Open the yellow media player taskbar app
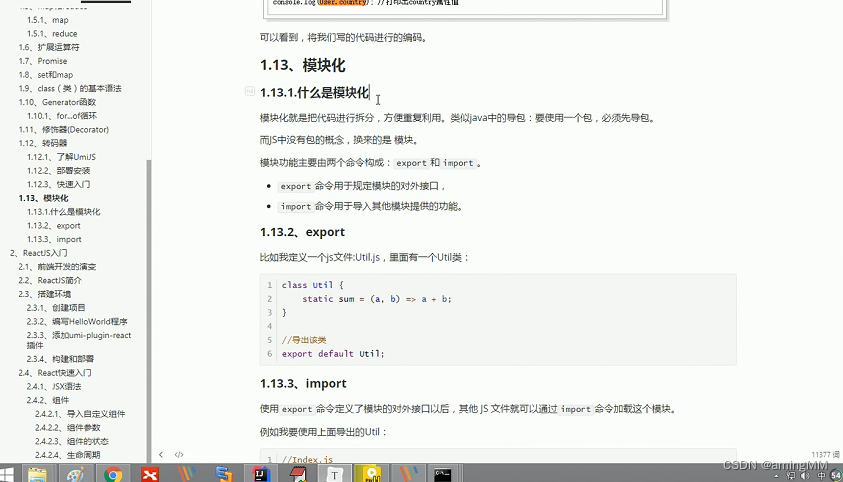Image resolution: width=843 pixels, height=482 pixels. 372,474
